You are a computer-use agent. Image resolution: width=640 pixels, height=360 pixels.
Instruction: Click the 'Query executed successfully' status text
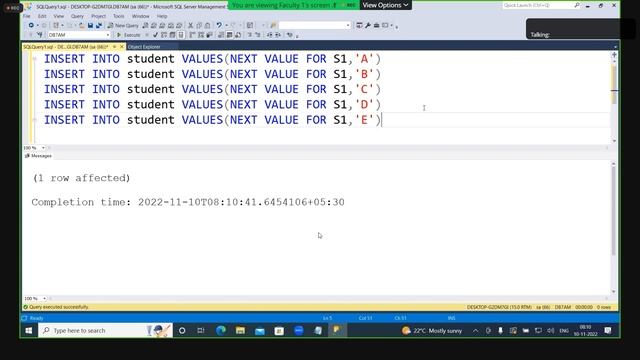click(x=59, y=307)
